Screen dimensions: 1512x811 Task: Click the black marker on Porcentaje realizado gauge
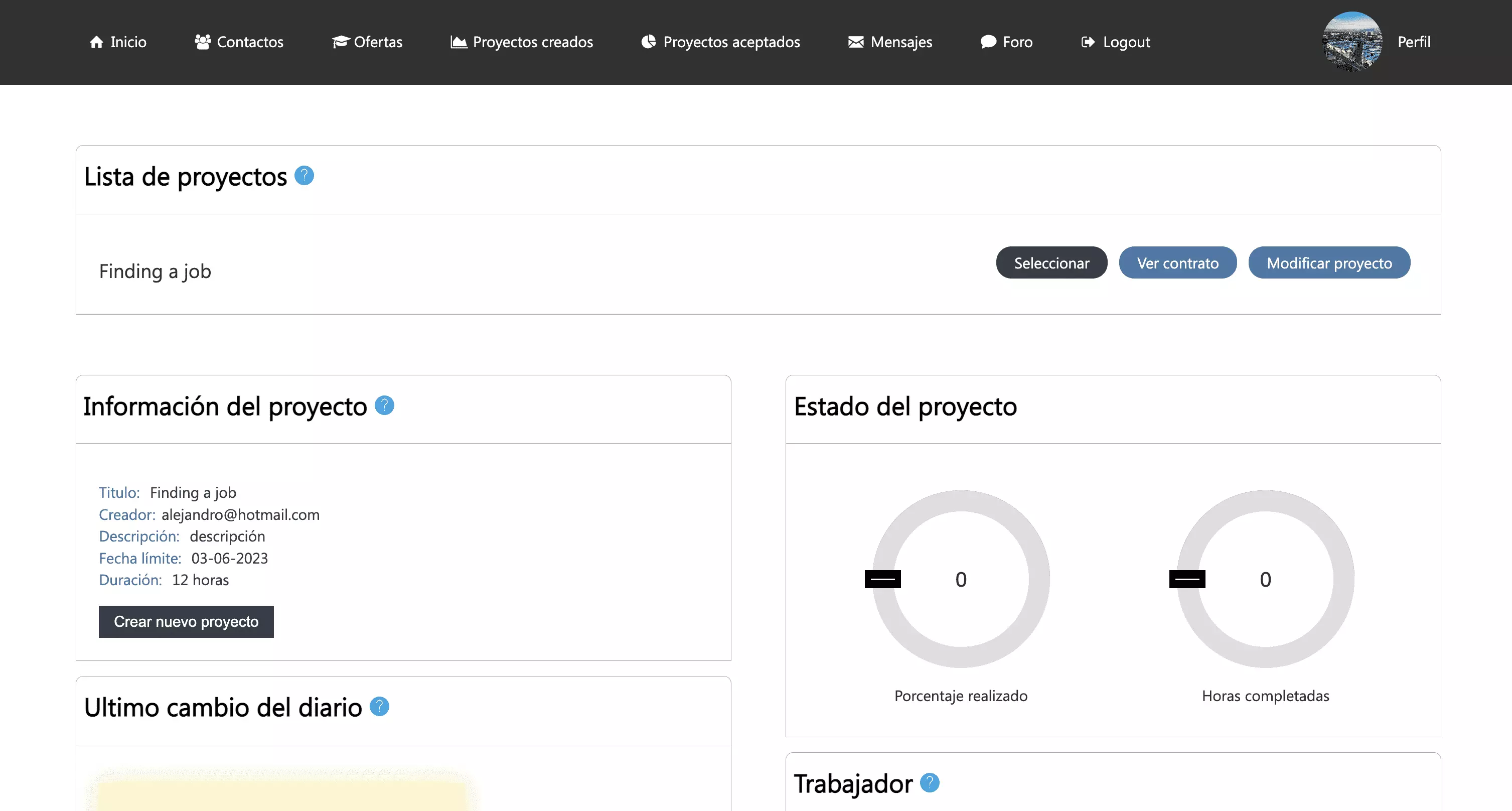(x=883, y=579)
